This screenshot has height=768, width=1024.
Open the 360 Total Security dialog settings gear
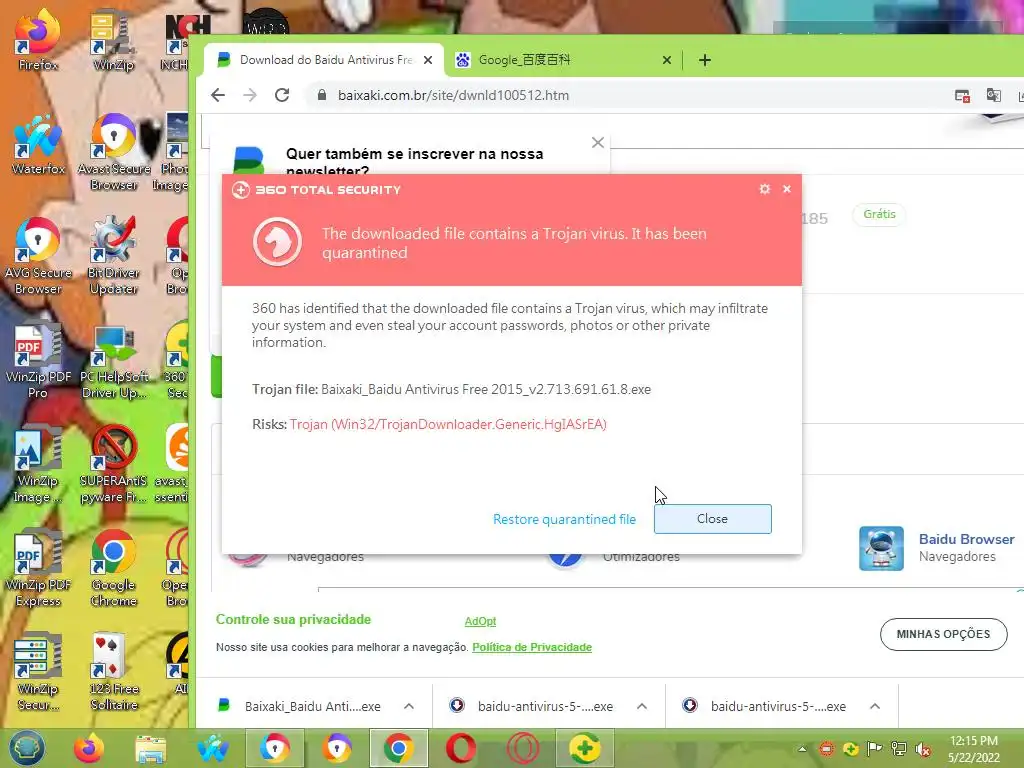click(765, 189)
